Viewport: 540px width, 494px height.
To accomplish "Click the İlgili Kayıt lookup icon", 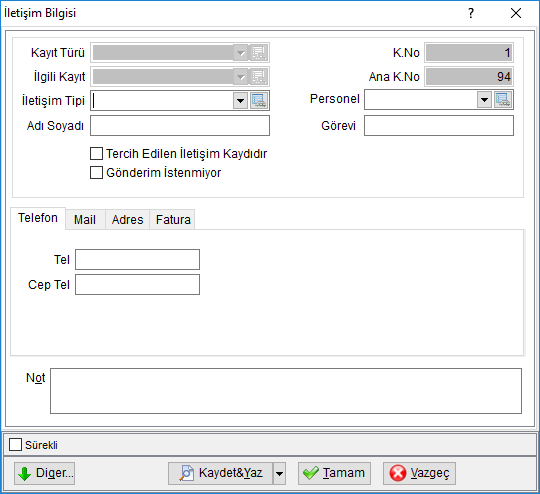I will pos(259,76).
